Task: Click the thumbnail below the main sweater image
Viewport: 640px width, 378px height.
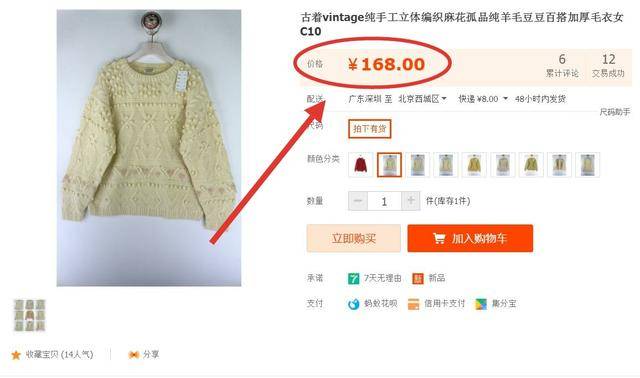Action: click(29, 315)
